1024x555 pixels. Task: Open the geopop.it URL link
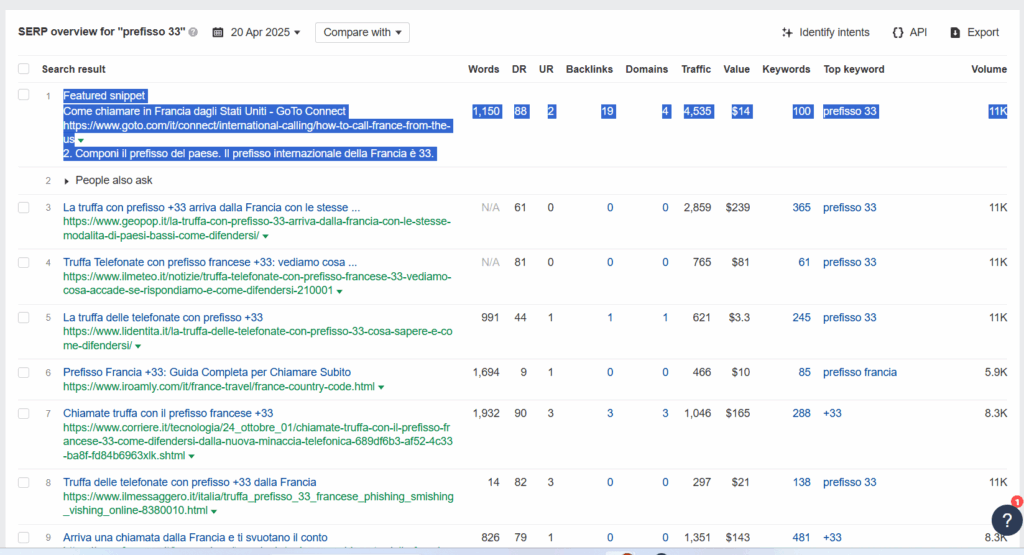(x=257, y=229)
